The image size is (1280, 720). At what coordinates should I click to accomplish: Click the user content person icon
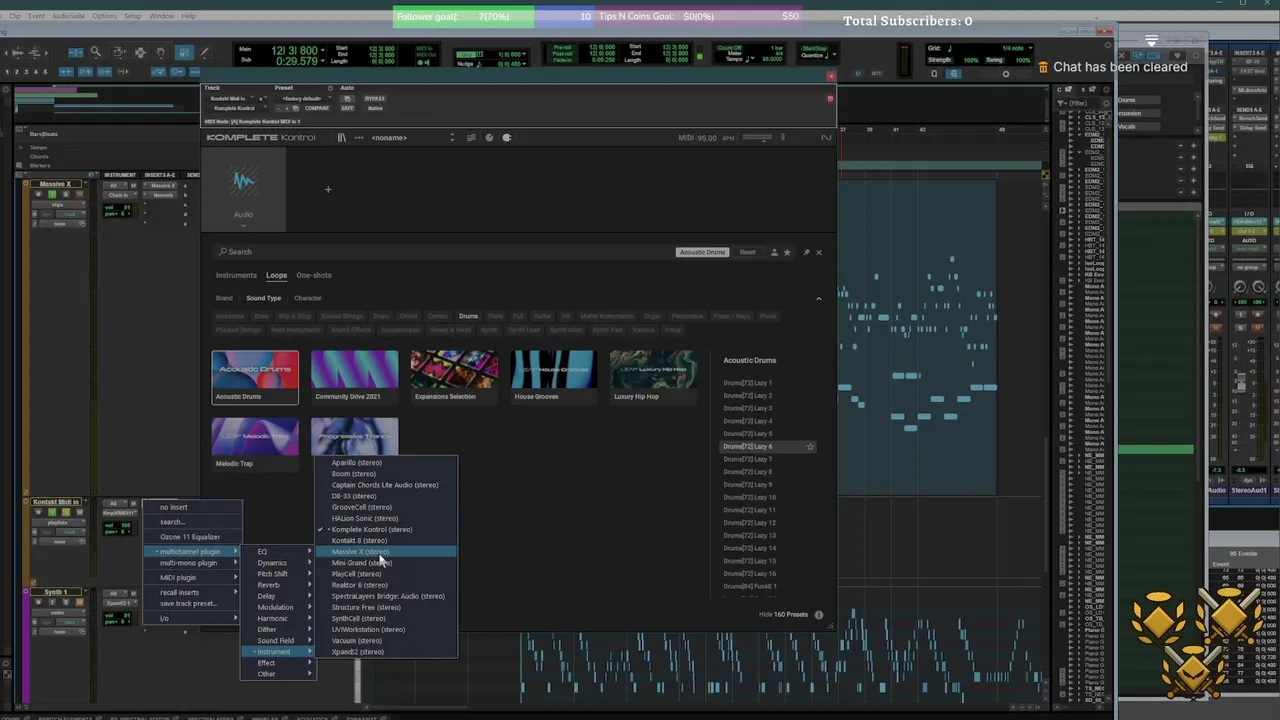click(x=774, y=252)
